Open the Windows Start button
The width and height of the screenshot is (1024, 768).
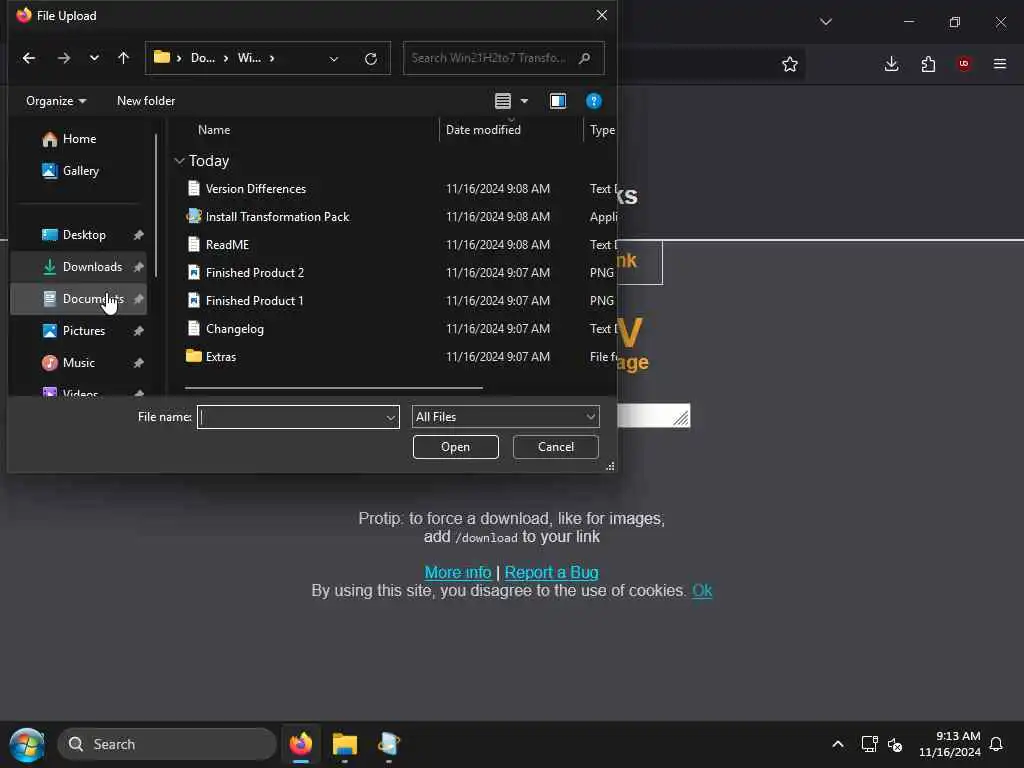(27, 744)
